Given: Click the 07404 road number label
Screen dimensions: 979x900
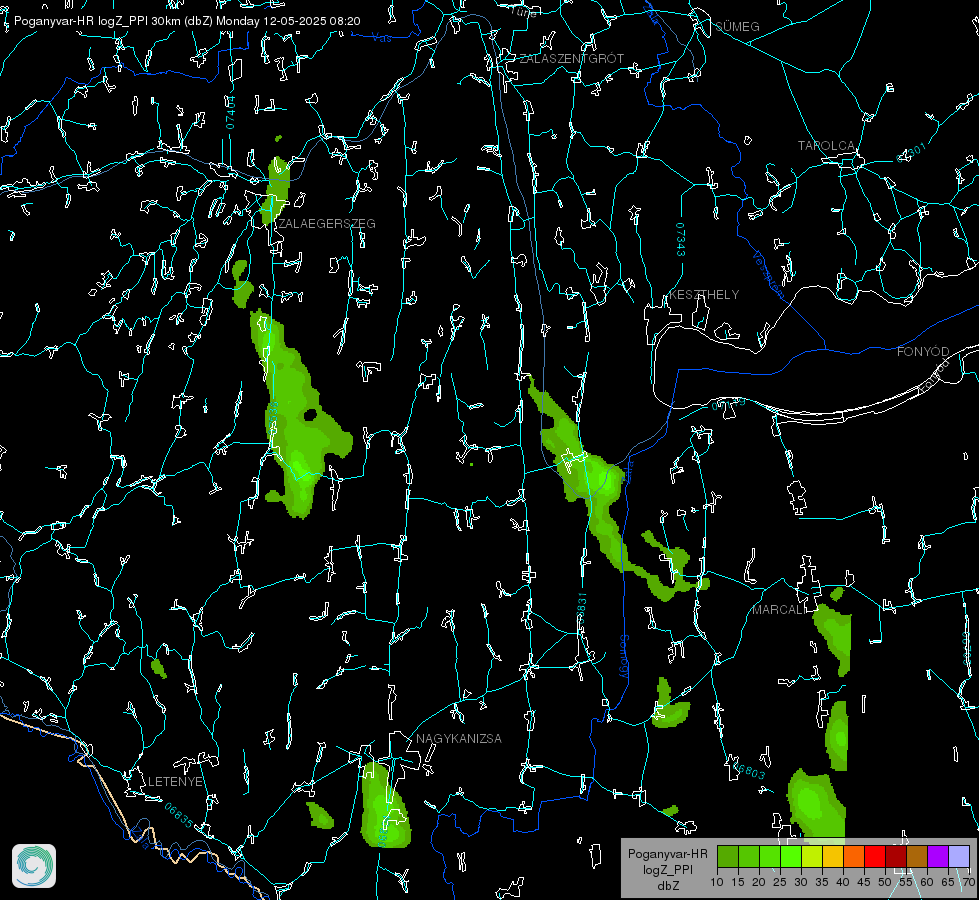Looking at the screenshot, I should [231, 112].
